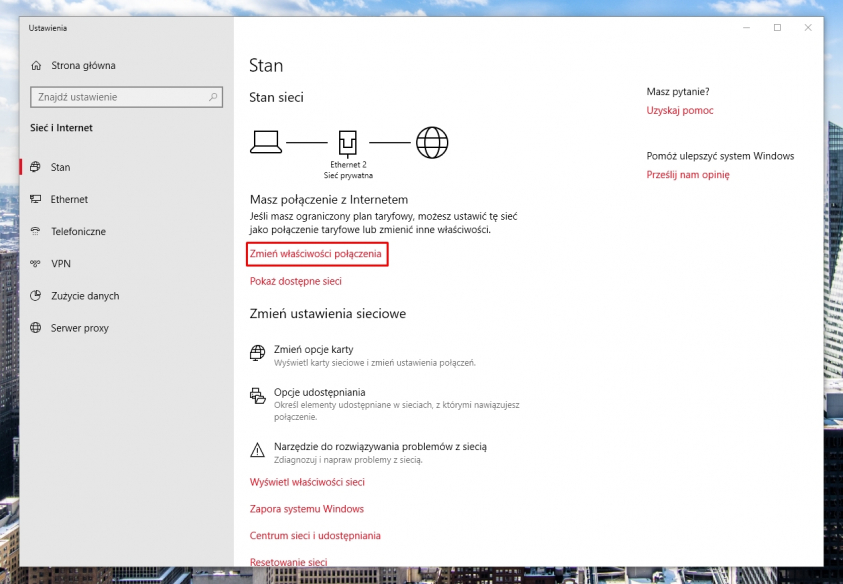Click the Serwer proxy globe icon
843x584 pixels.
point(37,328)
